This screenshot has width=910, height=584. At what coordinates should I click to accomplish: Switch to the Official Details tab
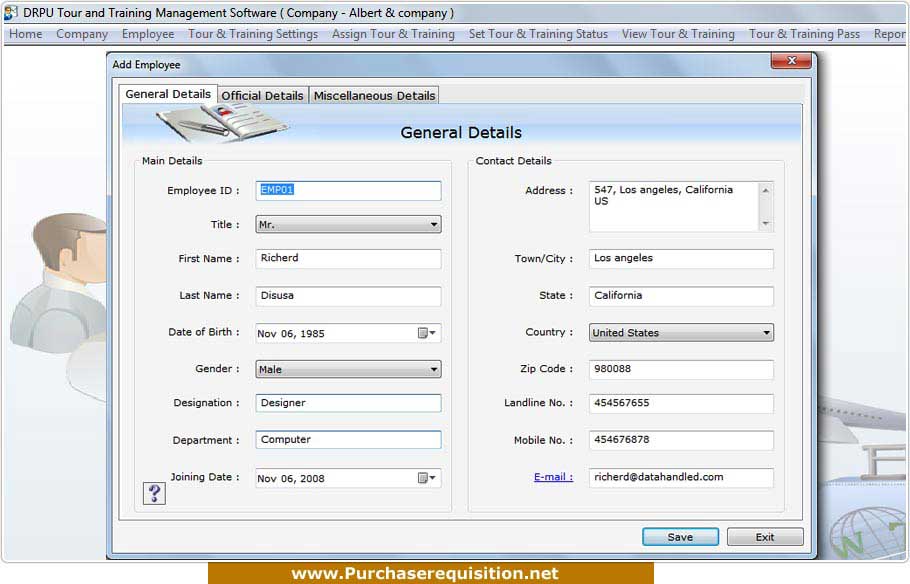pyautogui.click(x=262, y=95)
